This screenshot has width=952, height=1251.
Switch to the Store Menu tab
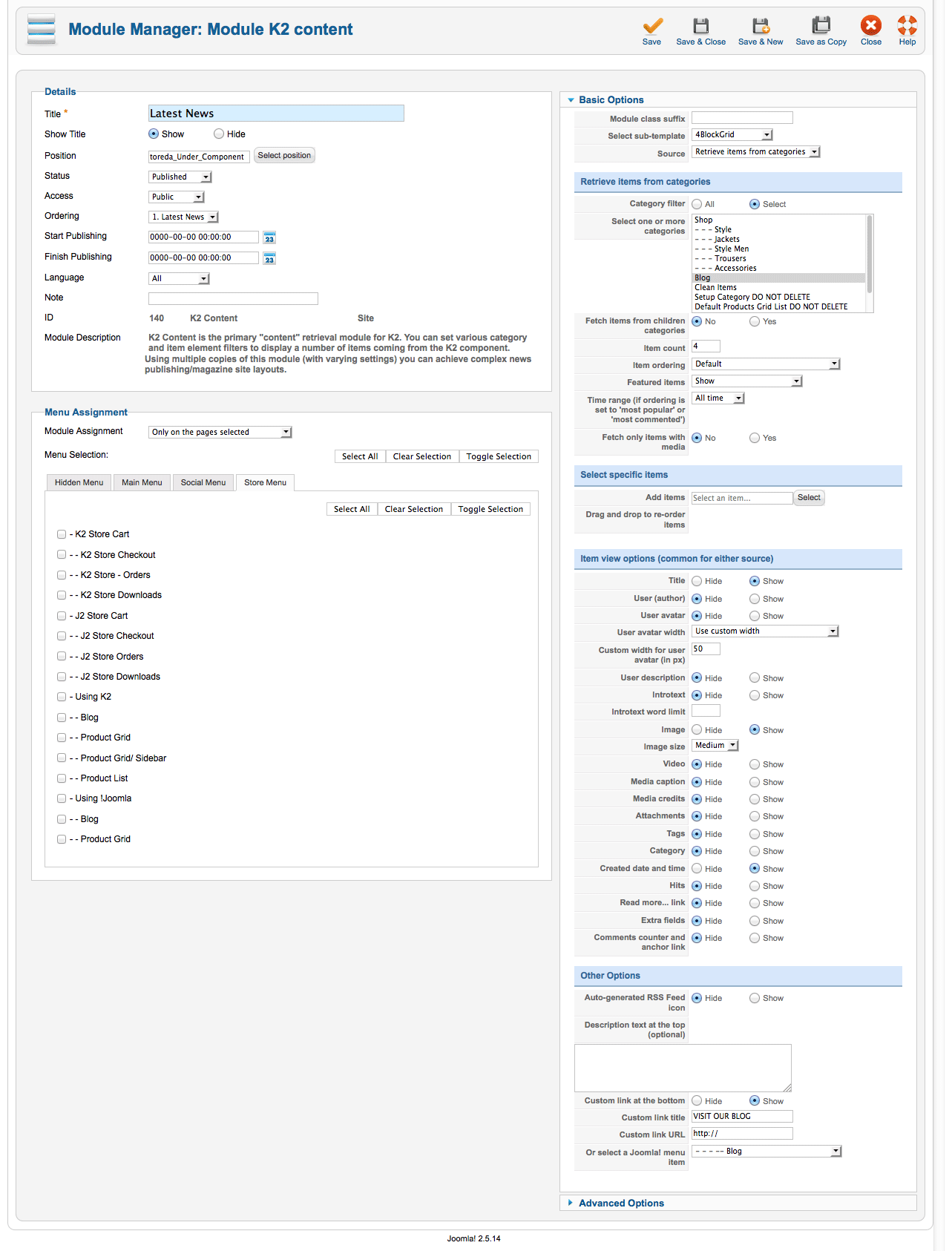pos(265,482)
